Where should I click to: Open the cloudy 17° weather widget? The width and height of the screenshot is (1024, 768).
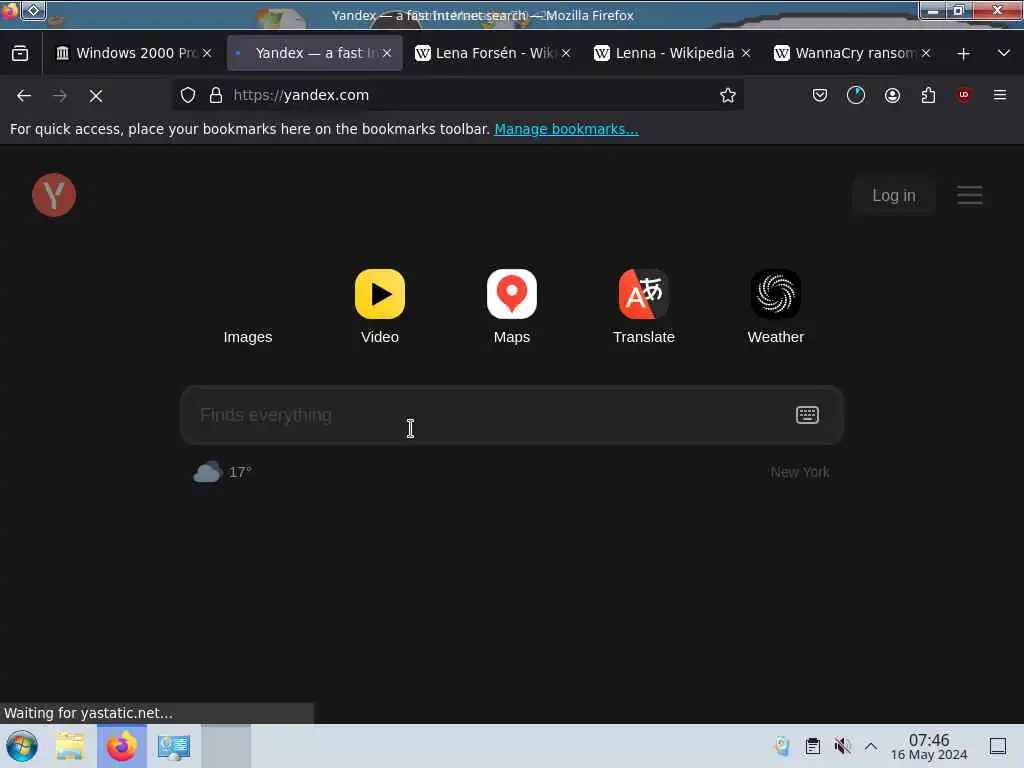[223, 472]
